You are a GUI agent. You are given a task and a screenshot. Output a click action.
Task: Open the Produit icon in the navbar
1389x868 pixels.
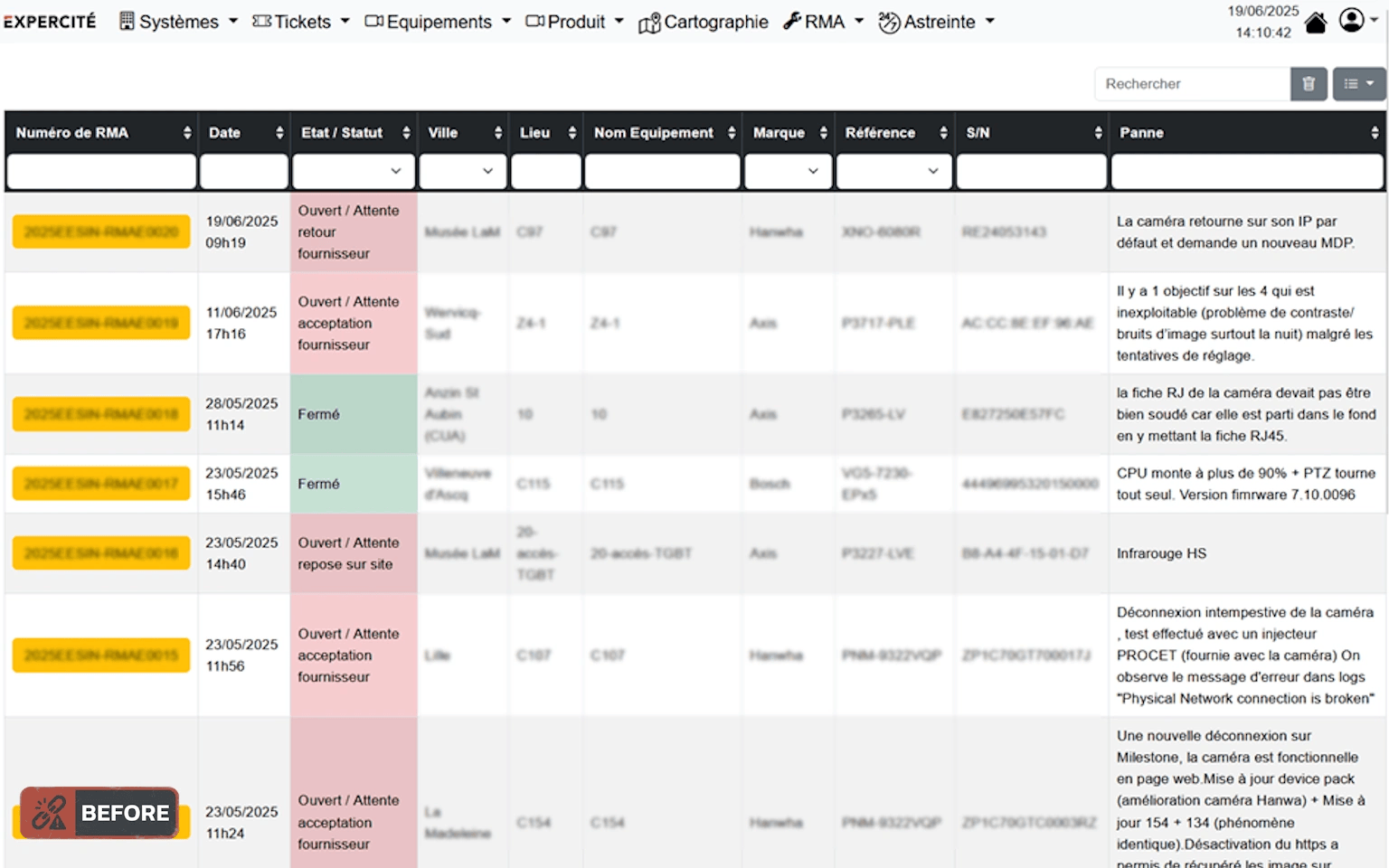click(x=535, y=21)
